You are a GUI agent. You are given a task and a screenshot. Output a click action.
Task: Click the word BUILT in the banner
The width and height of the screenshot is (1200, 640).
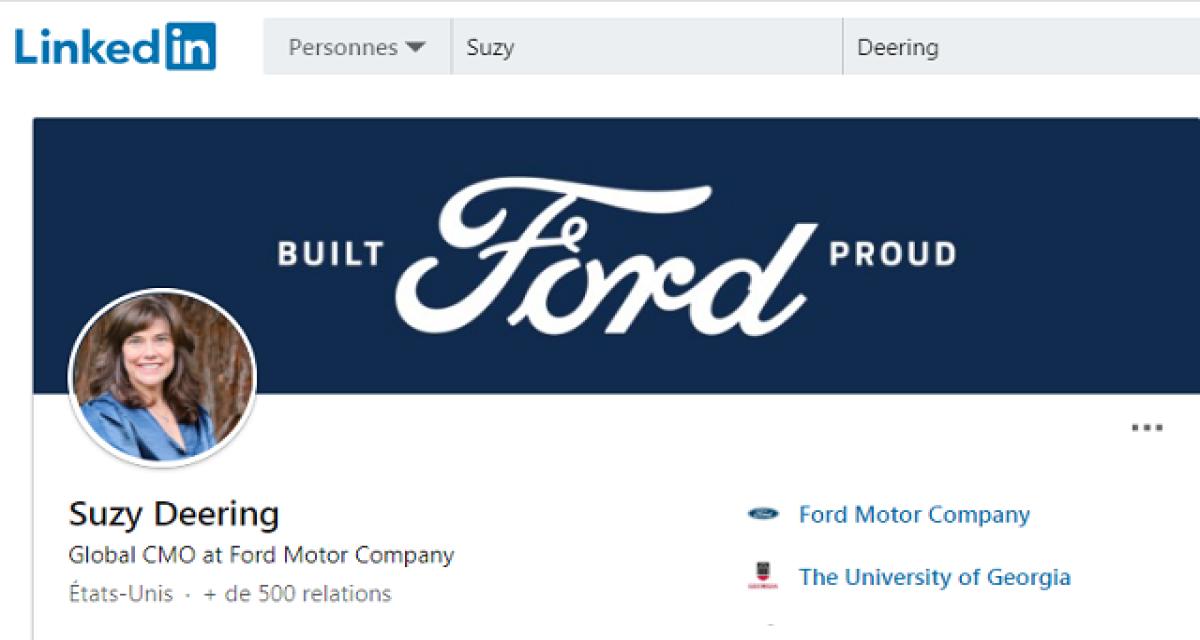[330, 254]
